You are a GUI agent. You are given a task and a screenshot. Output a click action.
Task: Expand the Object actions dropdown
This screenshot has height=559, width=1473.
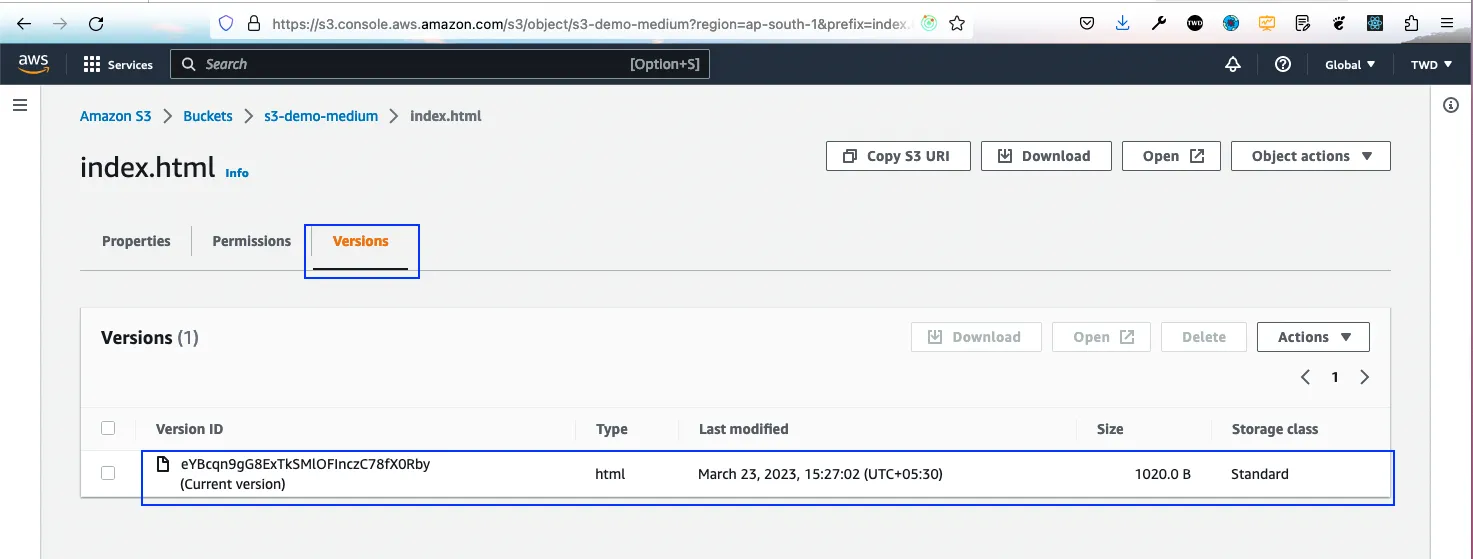1311,156
